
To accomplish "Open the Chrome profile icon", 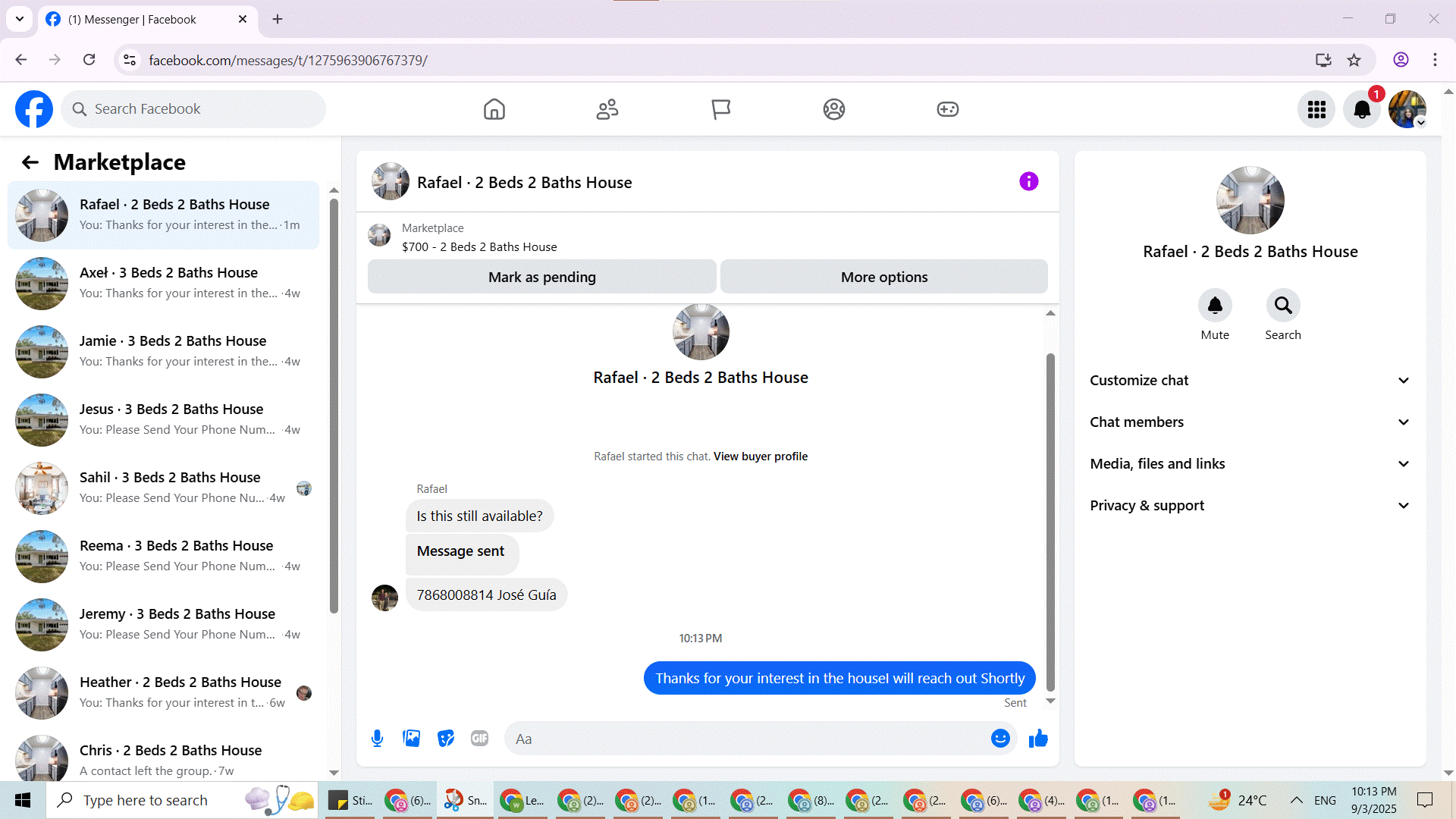I will pyautogui.click(x=1401, y=60).
